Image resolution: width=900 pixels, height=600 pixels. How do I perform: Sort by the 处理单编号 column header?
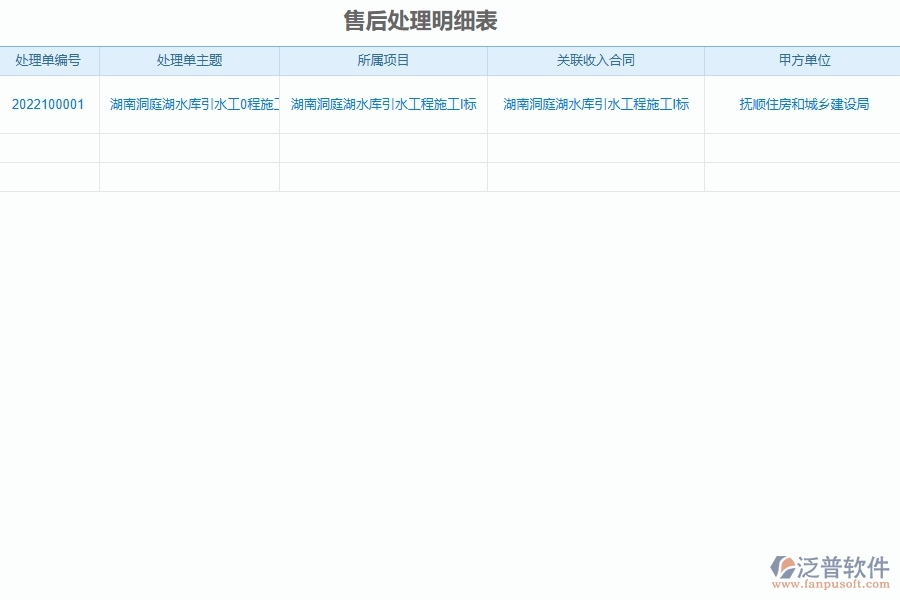pos(49,60)
